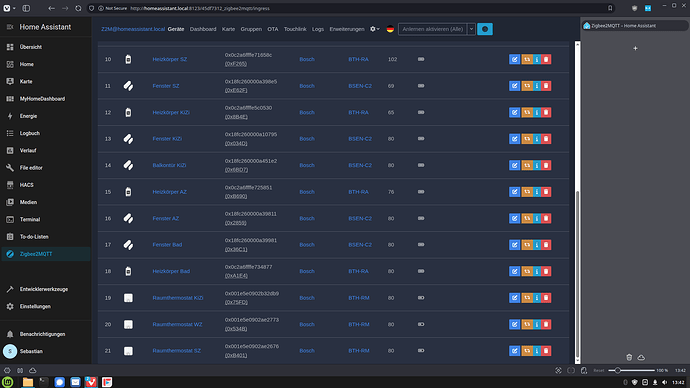Image resolution: width=690 pixels, height=388 pixels.
Task: Open Geräte tab
Action: pos(176,29)
